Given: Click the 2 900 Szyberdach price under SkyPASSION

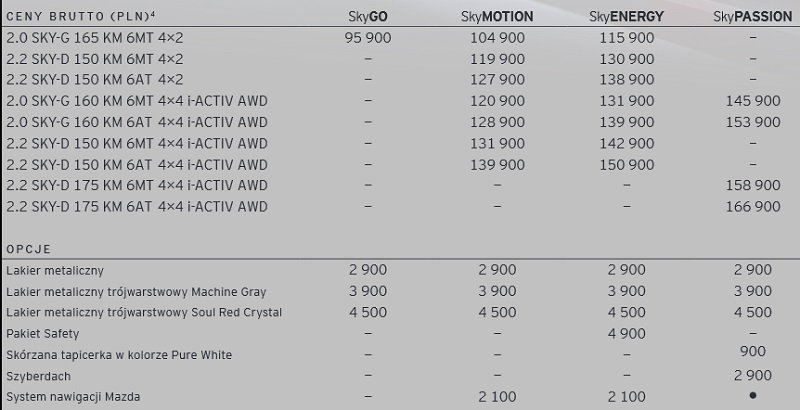Looking at the screenshot, I should tap(753, 376).
